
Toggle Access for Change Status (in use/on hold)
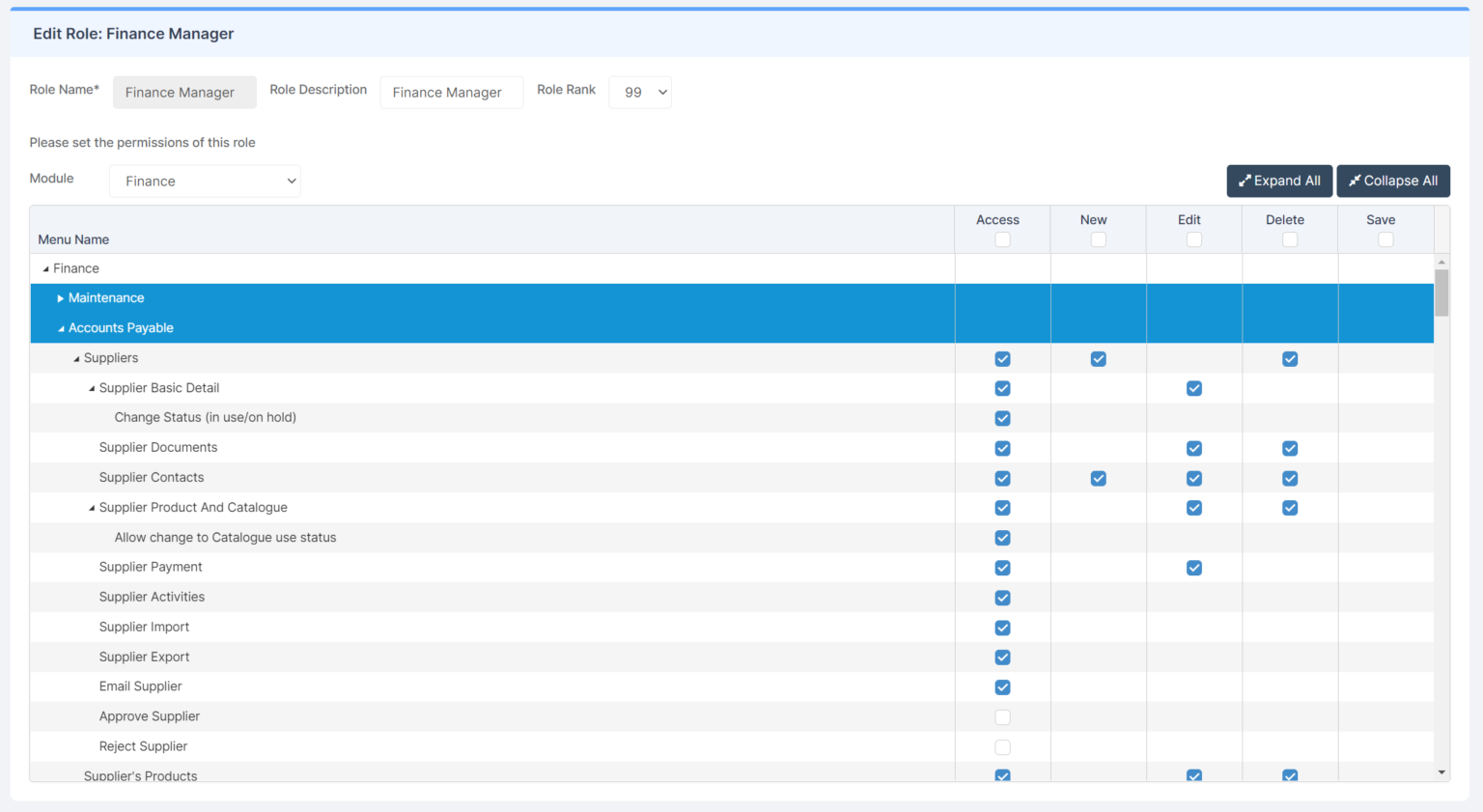click(1002, 418)
